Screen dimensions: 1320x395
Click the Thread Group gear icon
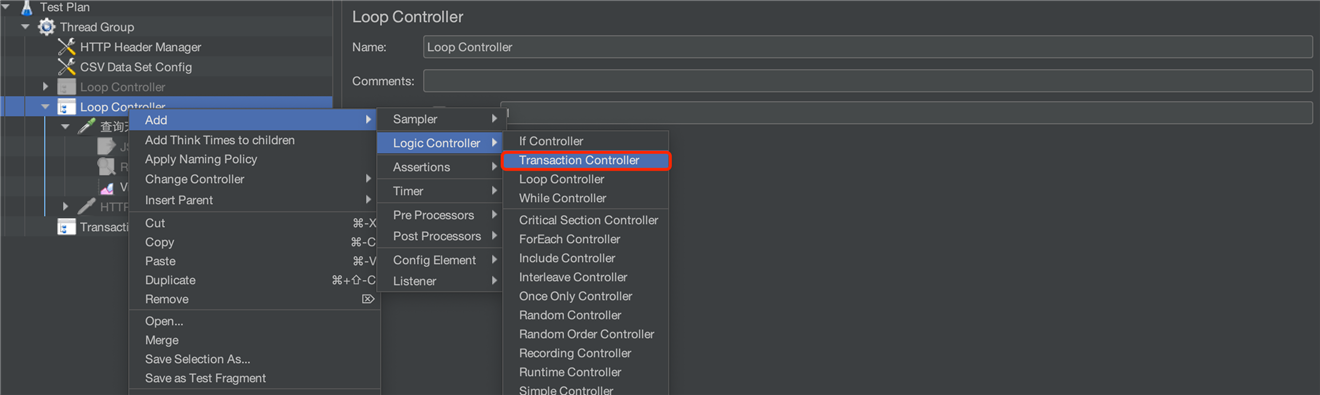click(47, 27)
